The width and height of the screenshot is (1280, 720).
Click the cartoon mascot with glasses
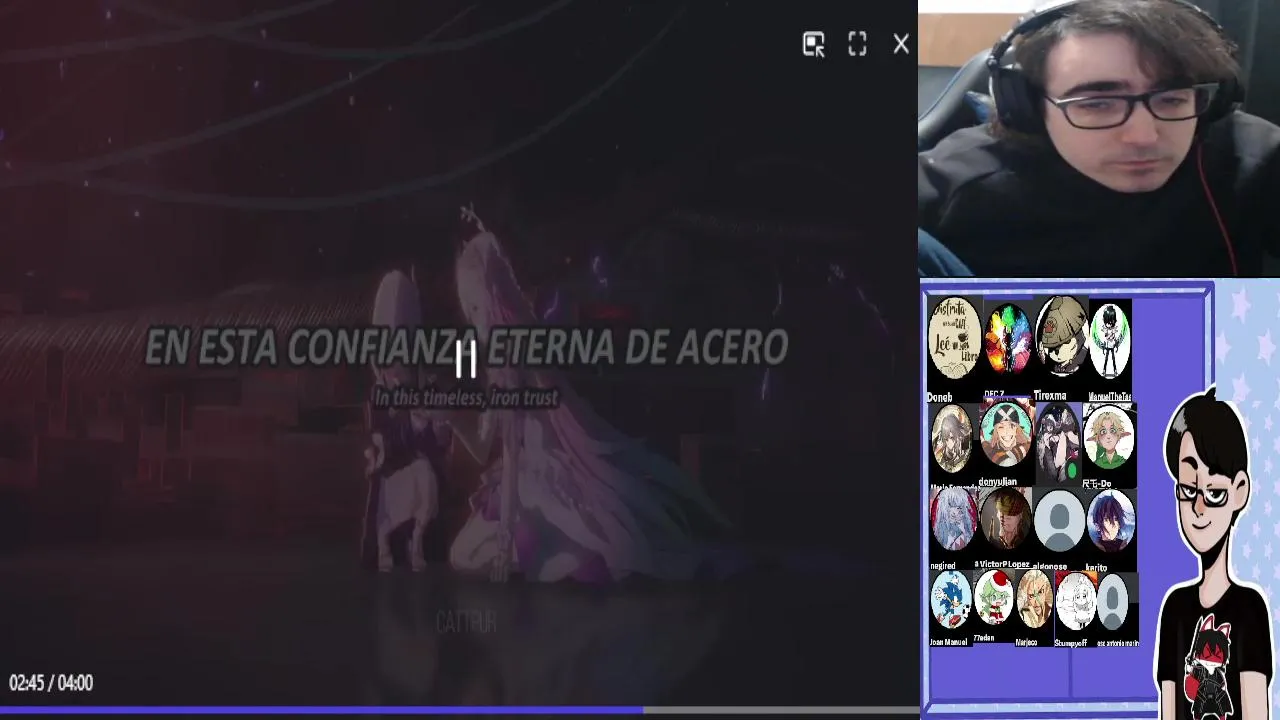(x=1212, y=550)
